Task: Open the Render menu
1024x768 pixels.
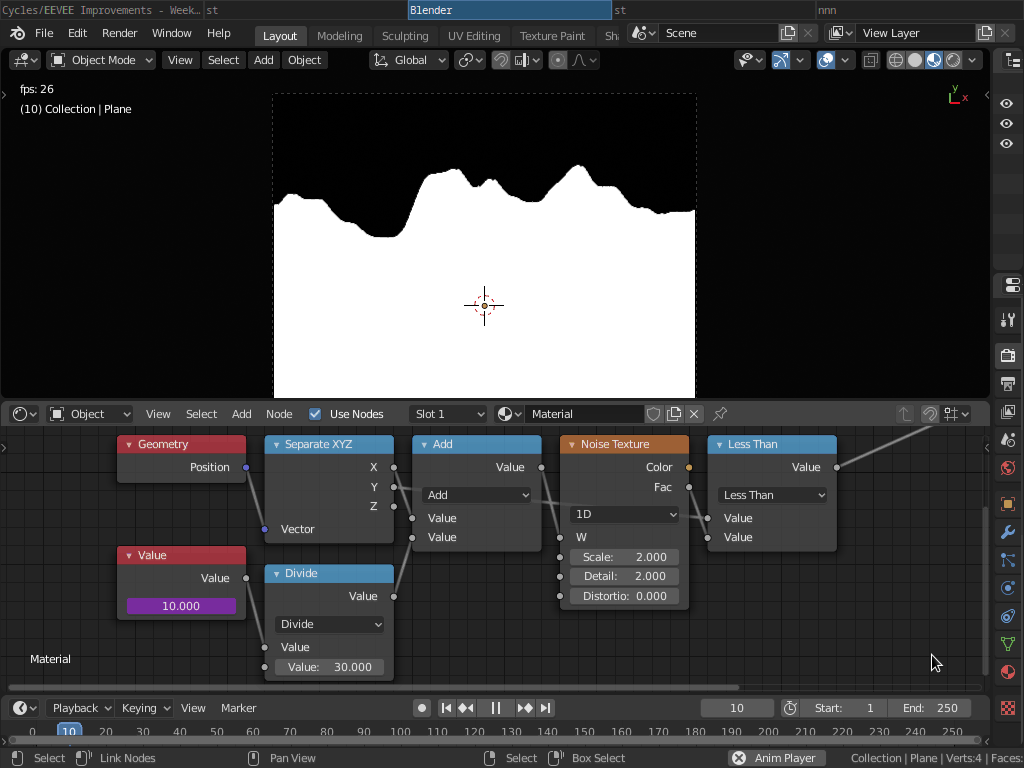Action: point(120,33)
